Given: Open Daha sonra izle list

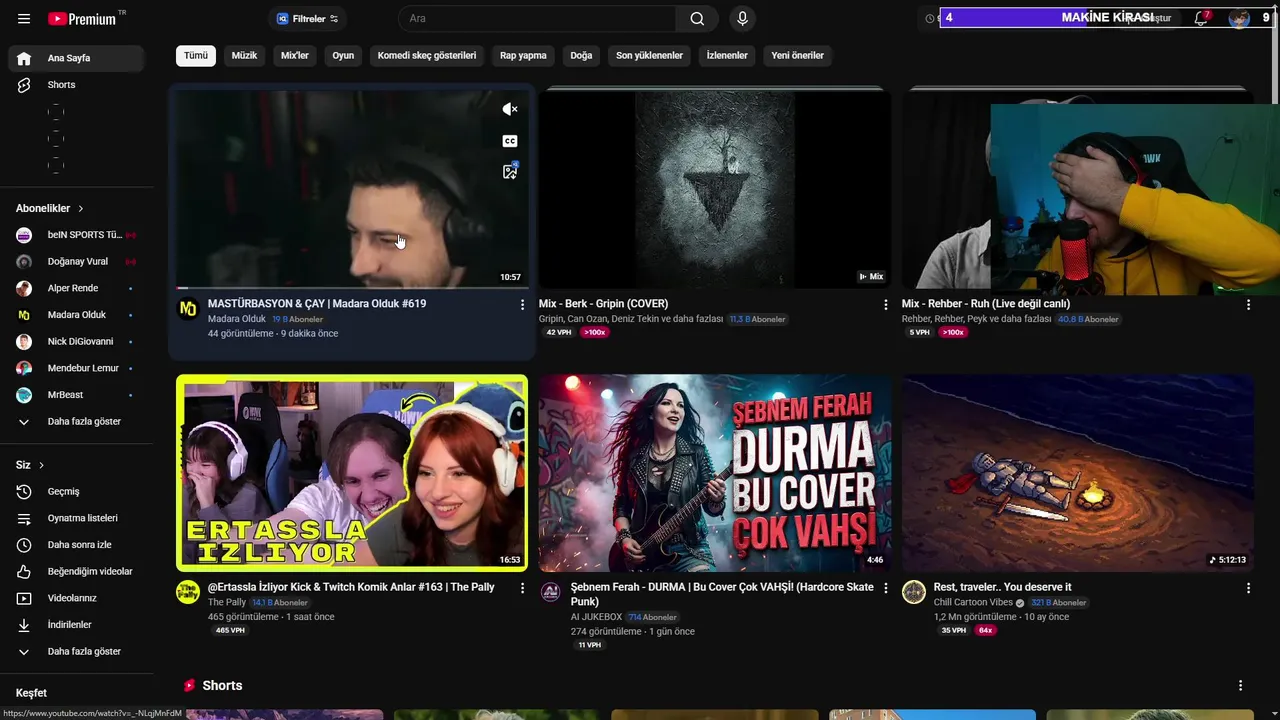Looking at the screenshot, I should point(76,545).
